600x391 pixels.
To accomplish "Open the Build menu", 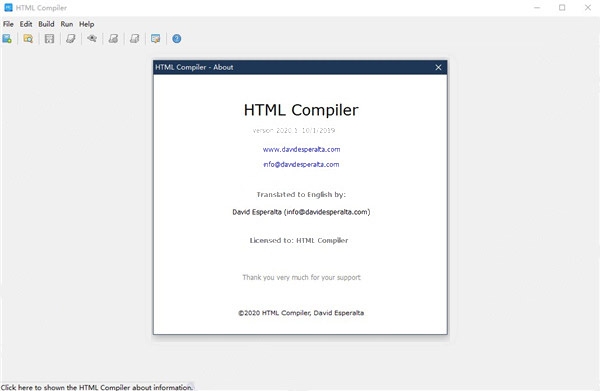I will tap(46, 24).
